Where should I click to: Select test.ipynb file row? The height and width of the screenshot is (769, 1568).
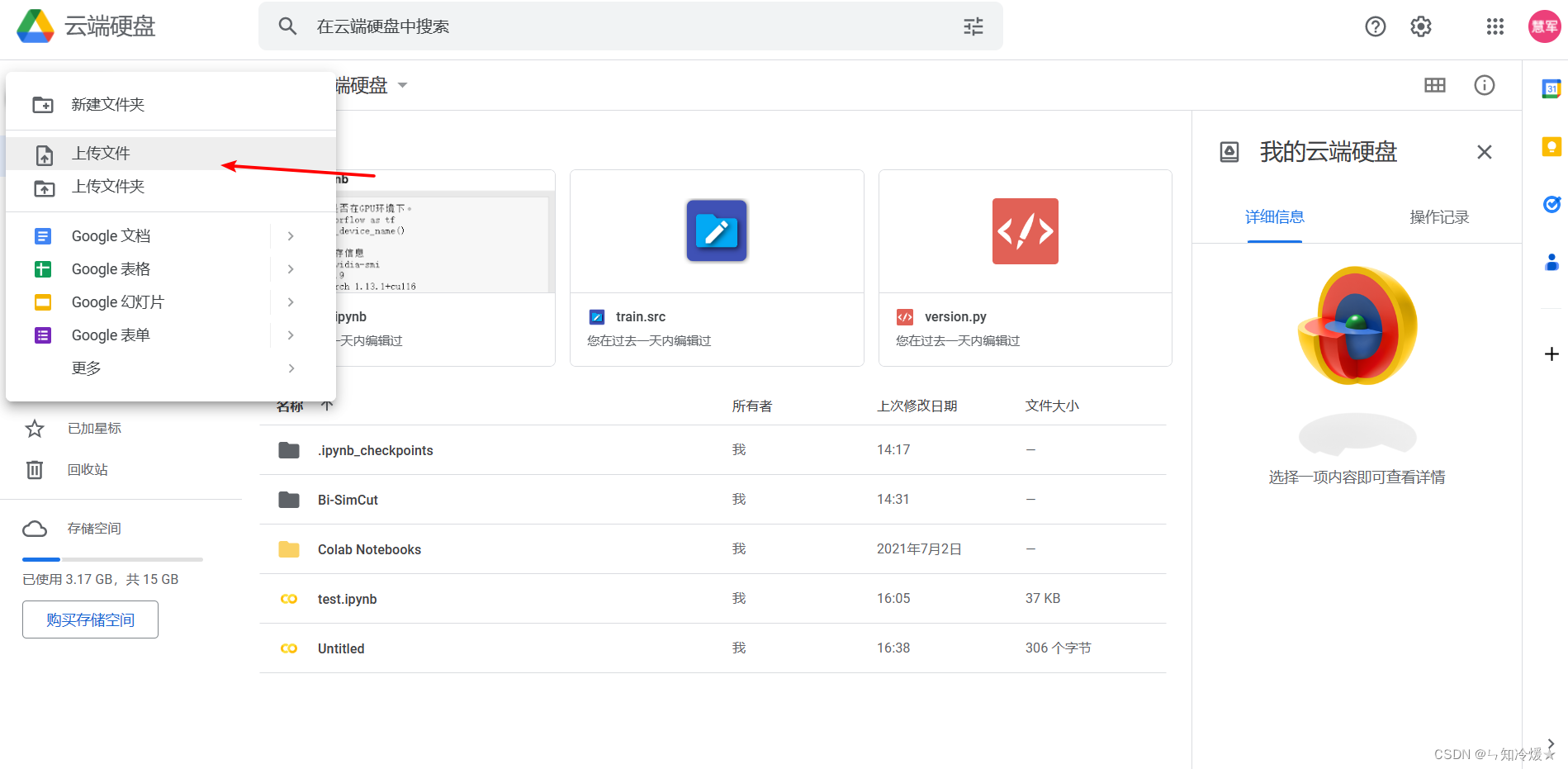click(713, 599)
